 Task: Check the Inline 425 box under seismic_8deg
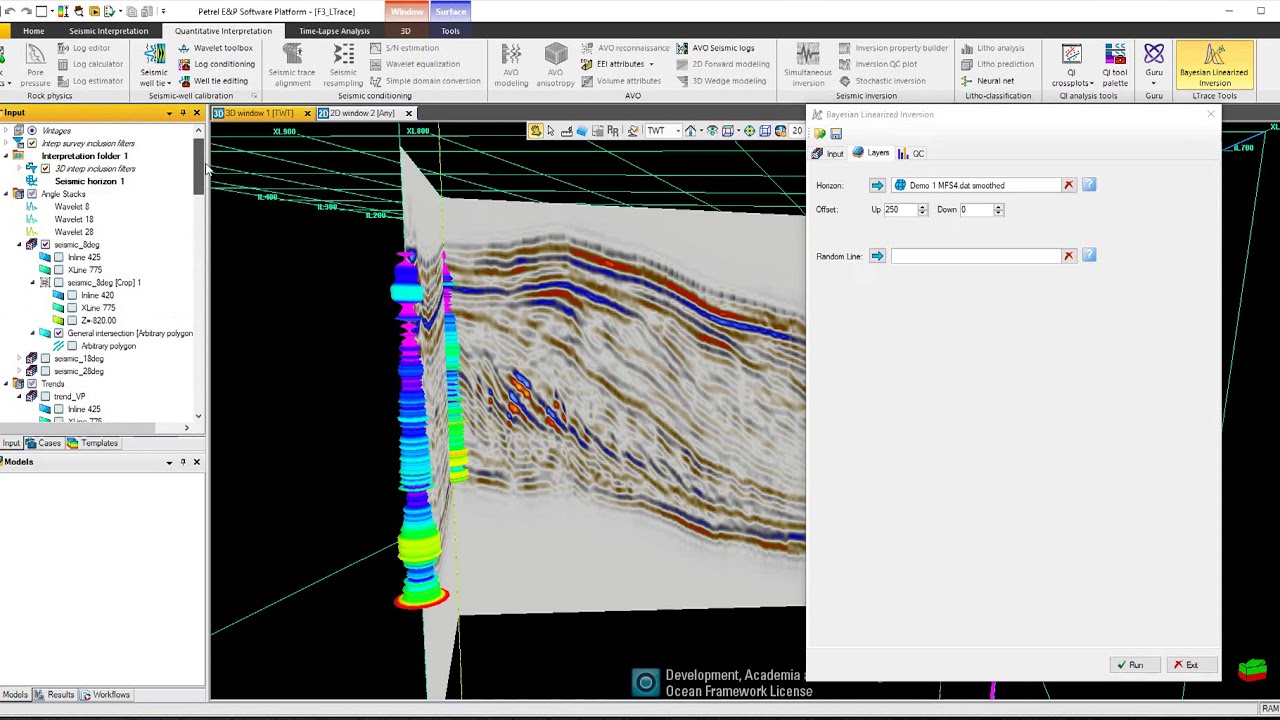58,257
